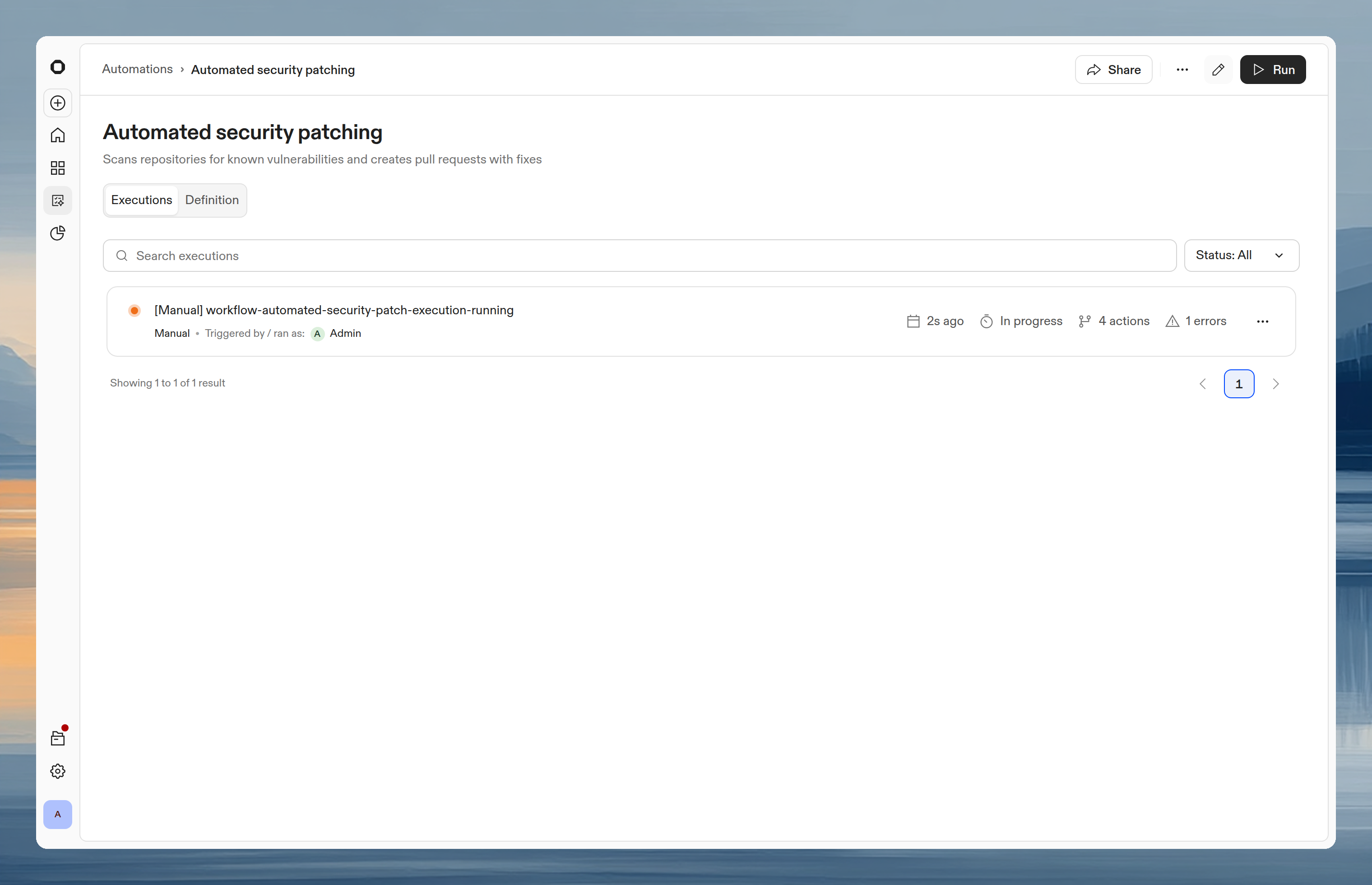The image size is (1372, 885).
Task: Switch to the Definition tab
Action: pos(211,200)
